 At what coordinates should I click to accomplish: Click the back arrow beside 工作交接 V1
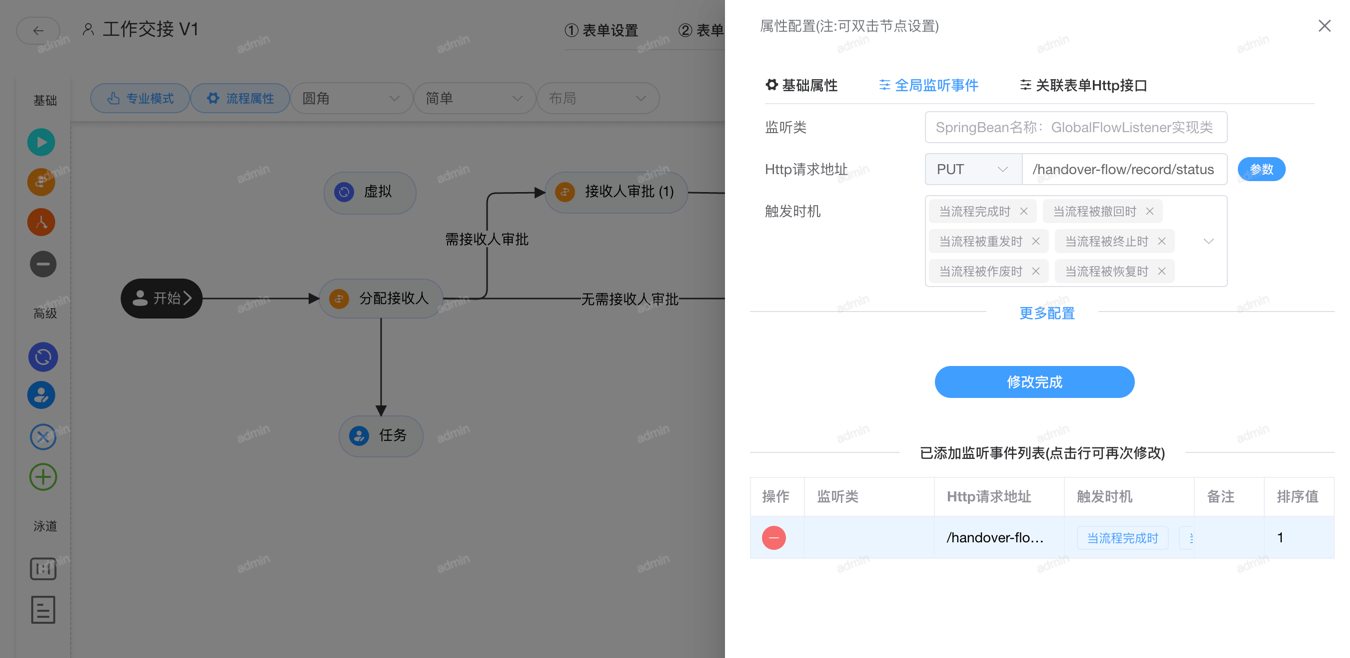coord(38,30)
